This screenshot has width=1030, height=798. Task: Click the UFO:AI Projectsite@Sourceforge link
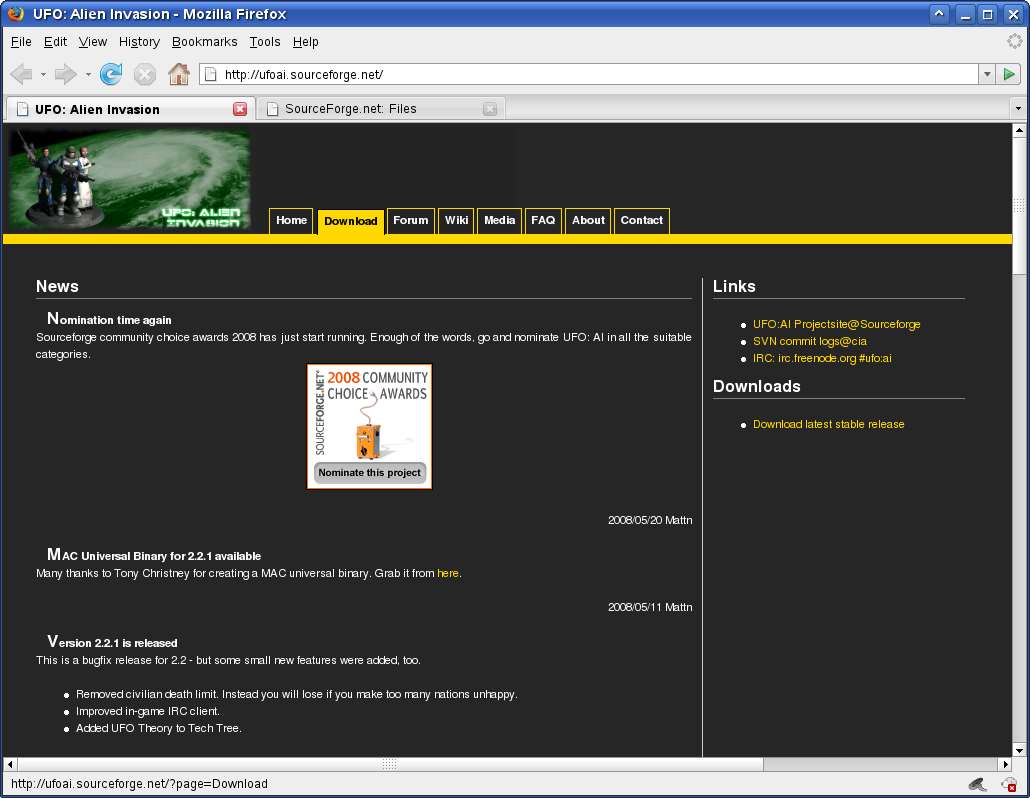(x=836, y=324)
